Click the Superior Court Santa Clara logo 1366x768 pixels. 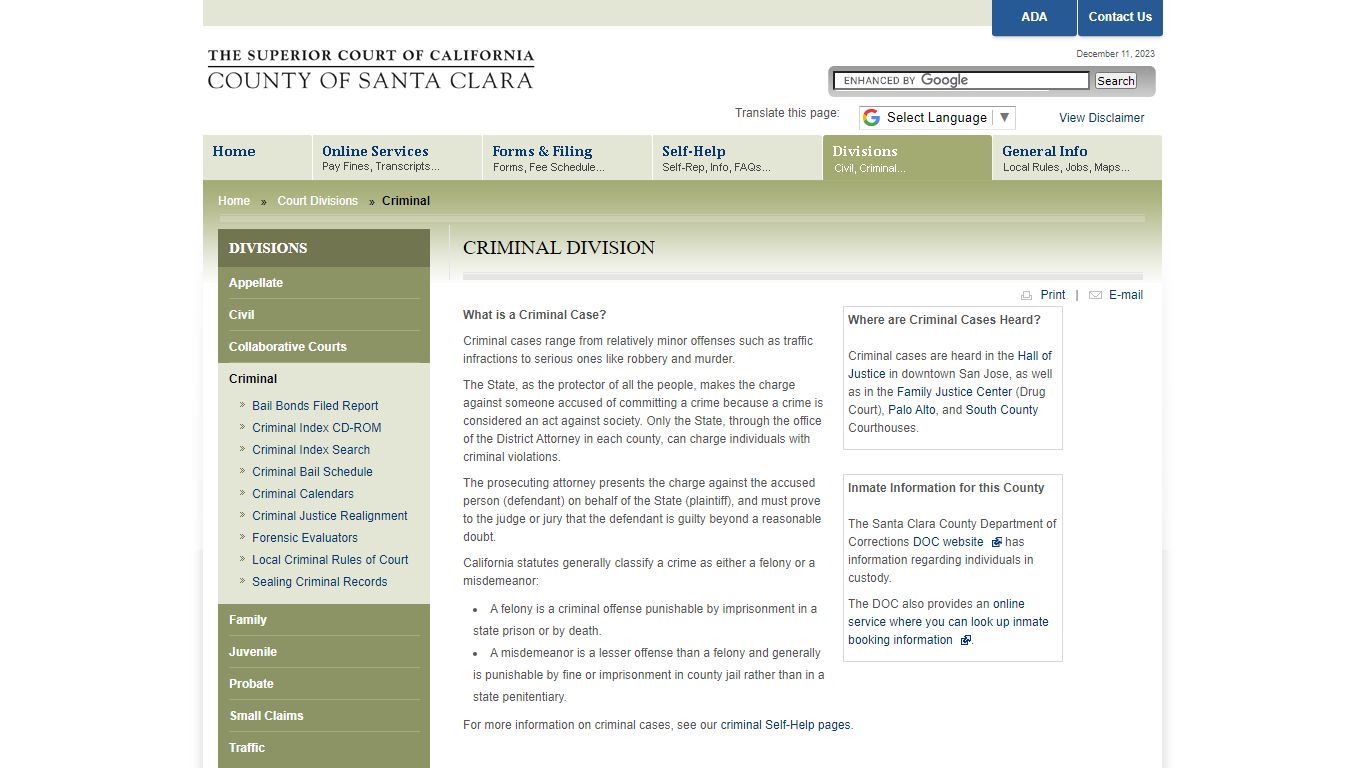(371, 69)
